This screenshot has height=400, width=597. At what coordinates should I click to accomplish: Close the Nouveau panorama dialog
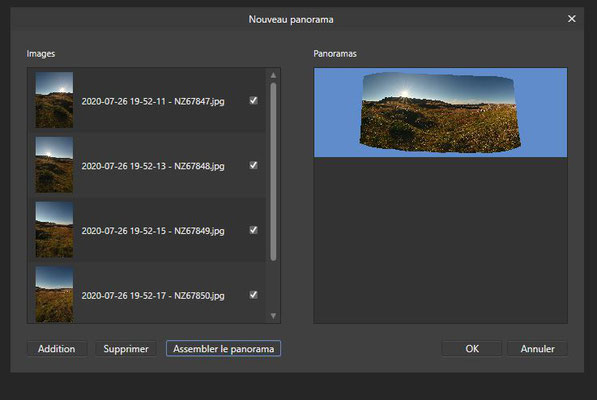(x=571, y=19)
